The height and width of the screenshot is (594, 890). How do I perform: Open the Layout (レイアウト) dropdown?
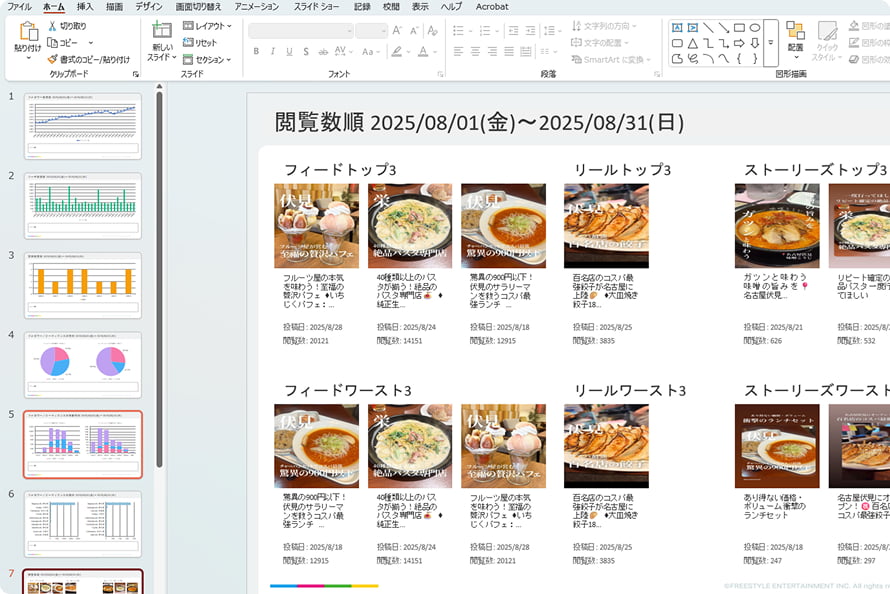tap(208, 26)
